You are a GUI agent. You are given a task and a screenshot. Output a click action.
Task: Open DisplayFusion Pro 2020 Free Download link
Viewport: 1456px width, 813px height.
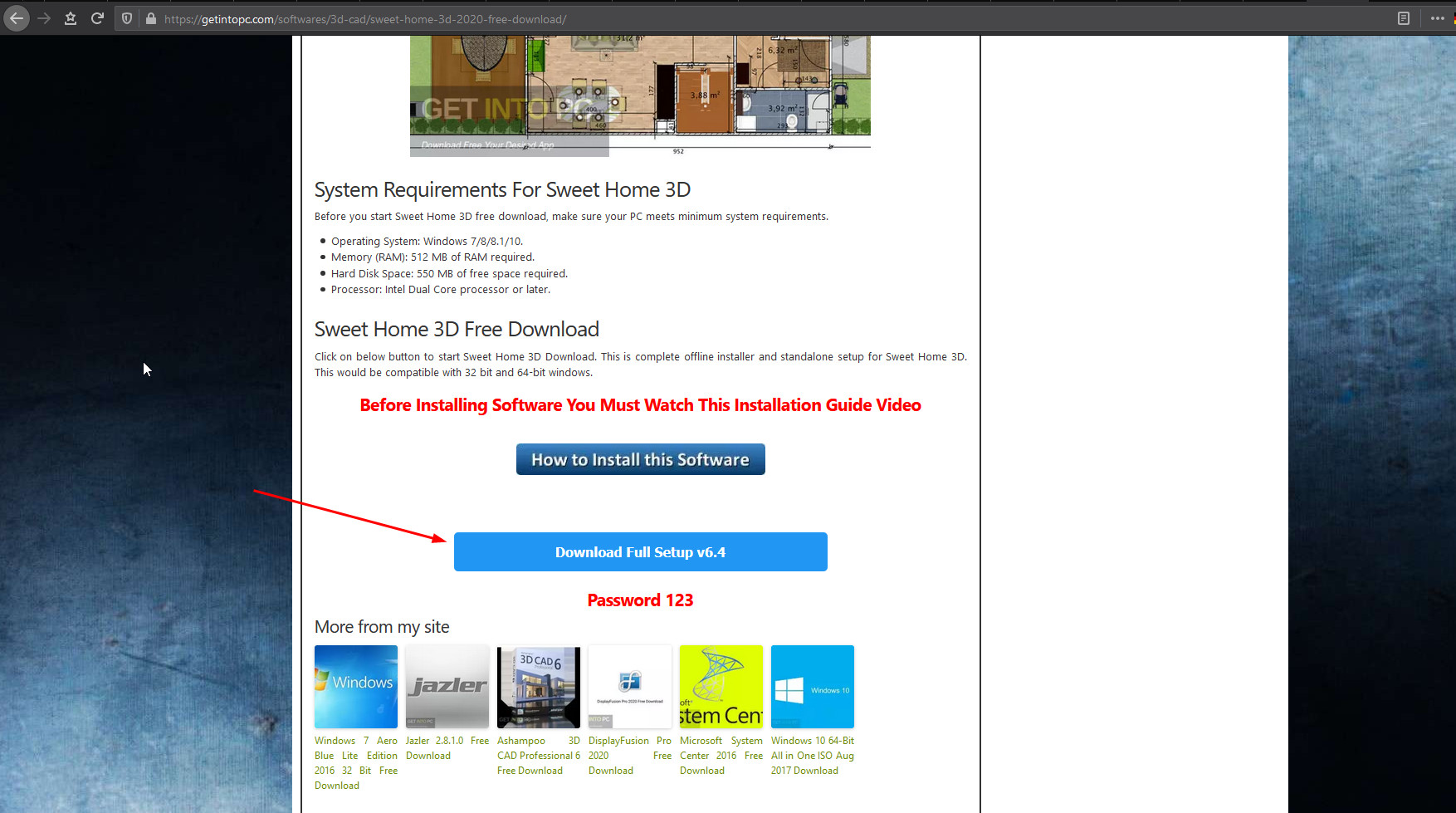pos(630,756)
